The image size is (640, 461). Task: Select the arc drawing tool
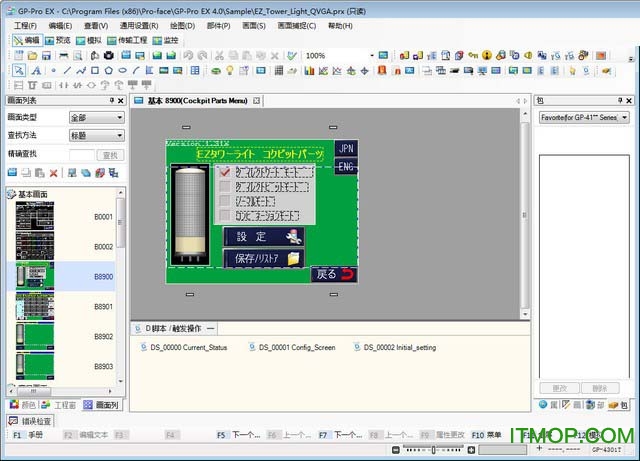pos(136,71)
